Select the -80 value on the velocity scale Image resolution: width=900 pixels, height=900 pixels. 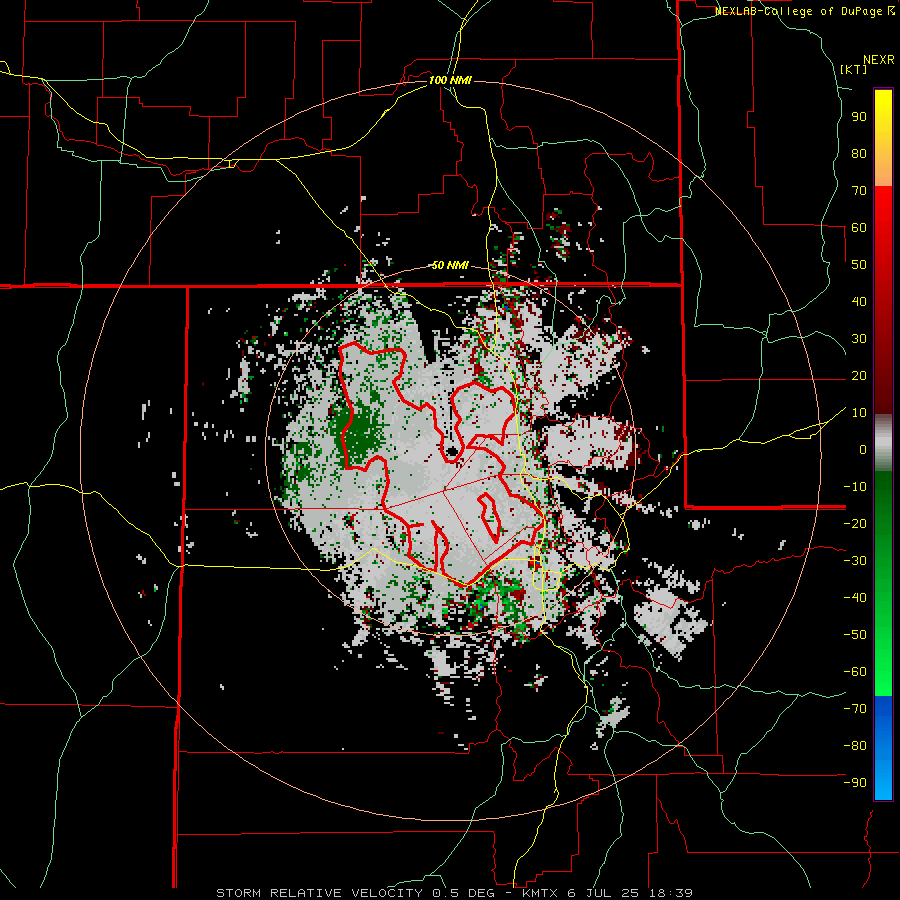(x=855, y=746)
